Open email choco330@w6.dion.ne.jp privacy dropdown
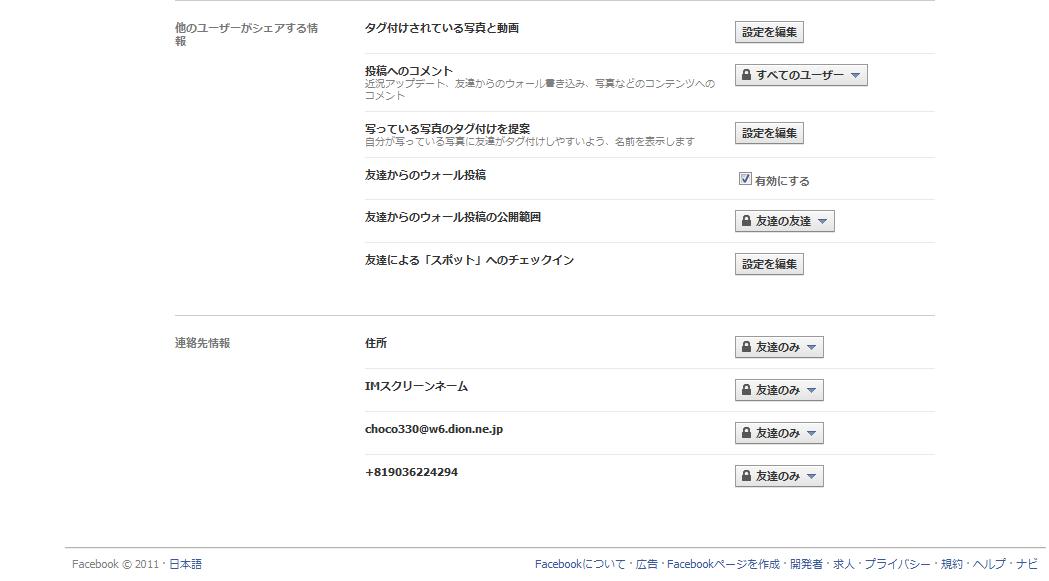Screen dimensions: 1049x581 (x=779, y=433)
